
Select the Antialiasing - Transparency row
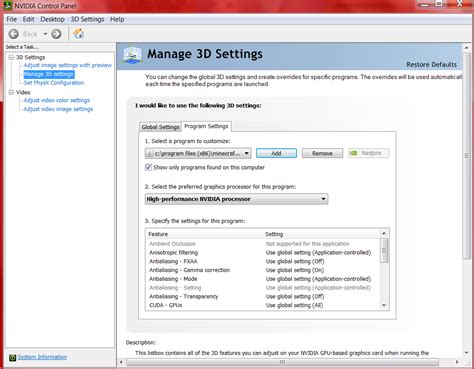coord(262,296)
